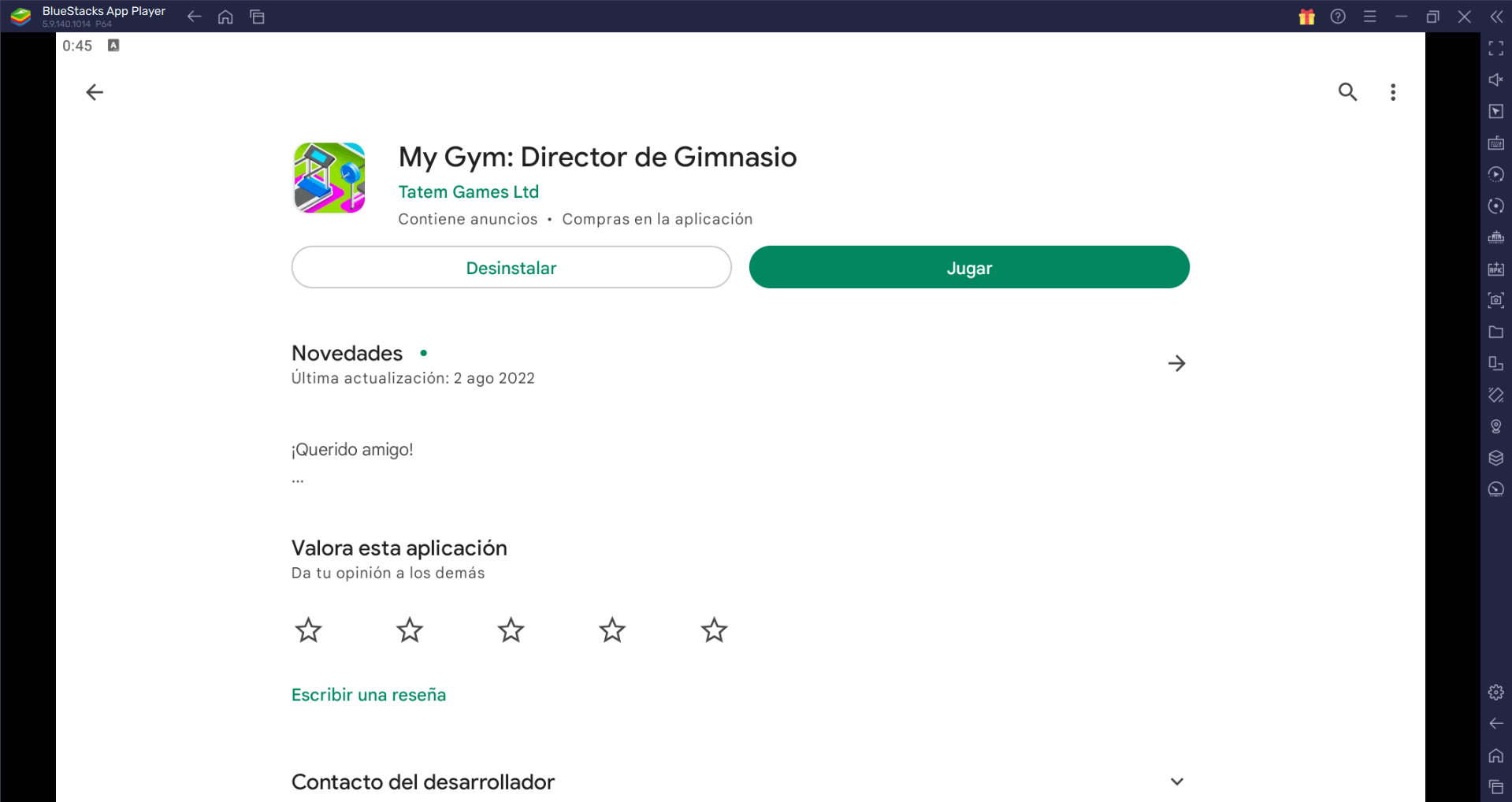
Task: Click BlueStacks title bar back arrow
Action: tap(194, 17)
